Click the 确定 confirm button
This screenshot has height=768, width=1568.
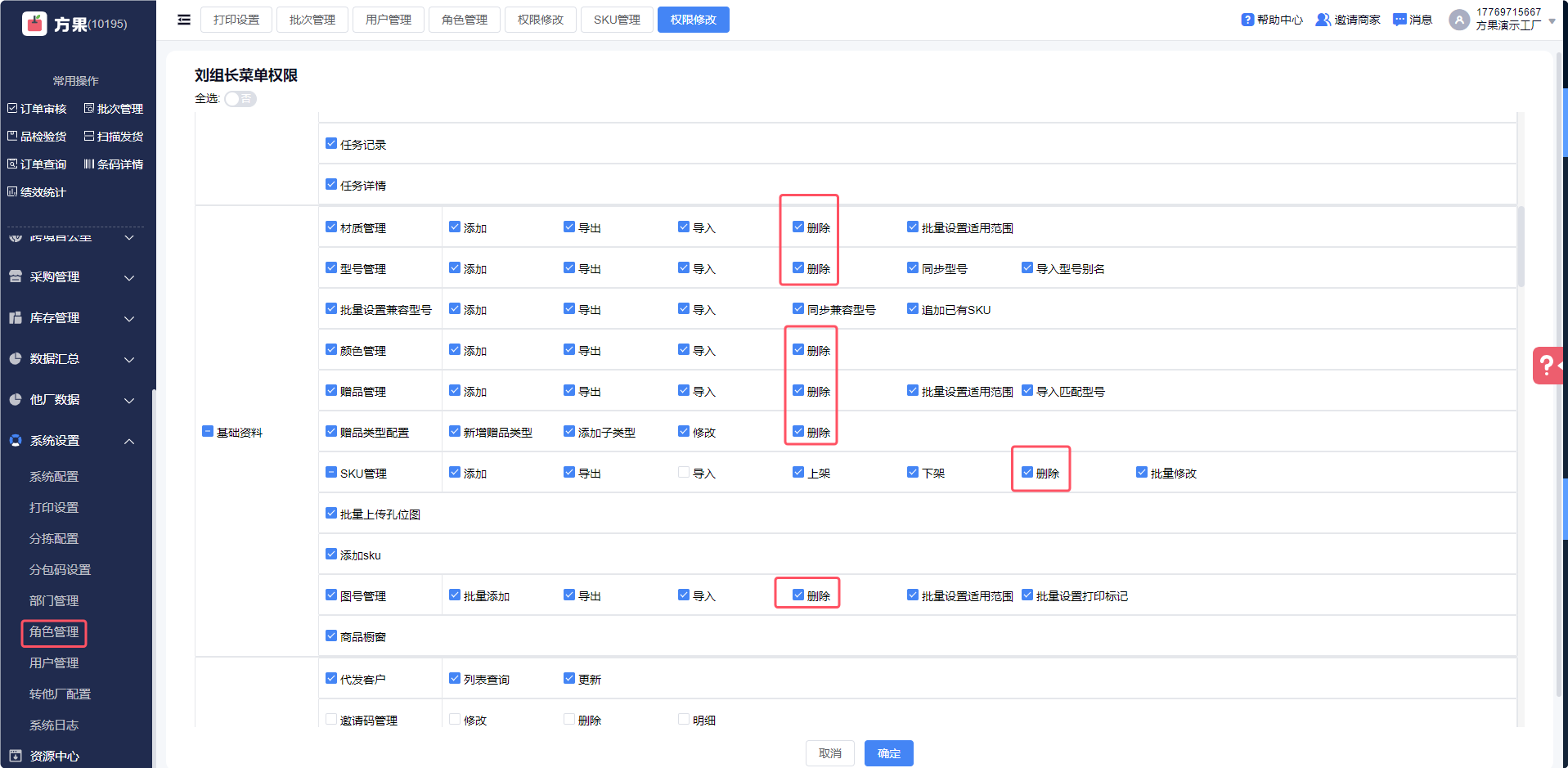(888, 753)
